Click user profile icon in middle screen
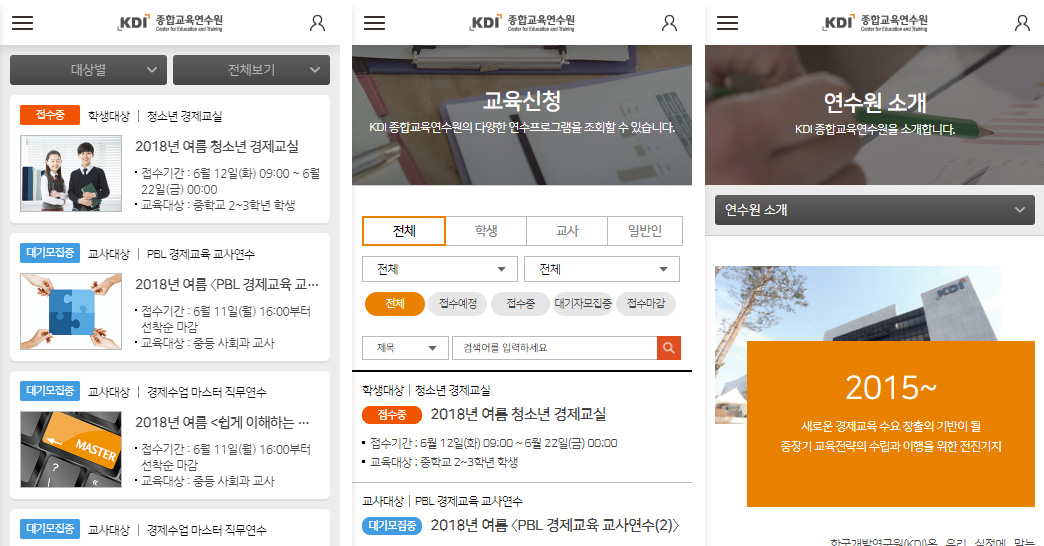The image size is (1044, 546). [669, 23]
